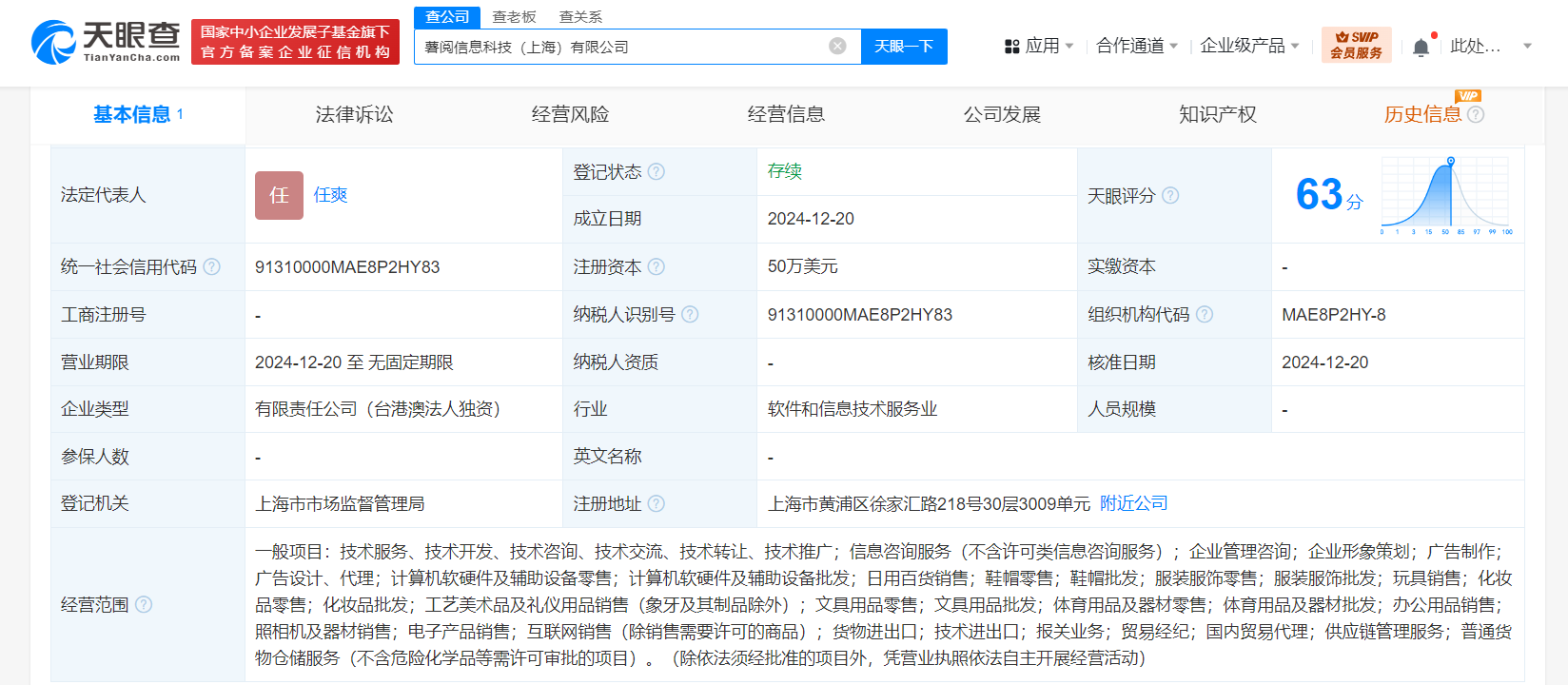Switch to the 法律诉讼 tab
Image resolution: width=1568 pixels, height=685 pixels.
354,115
